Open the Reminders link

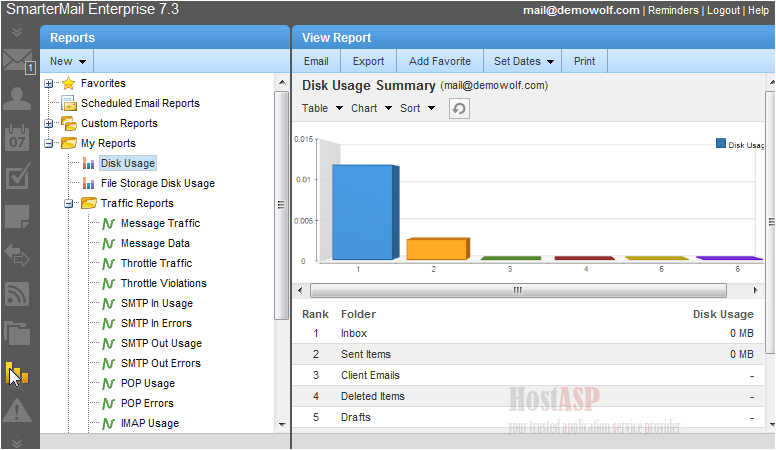[673, 10]
